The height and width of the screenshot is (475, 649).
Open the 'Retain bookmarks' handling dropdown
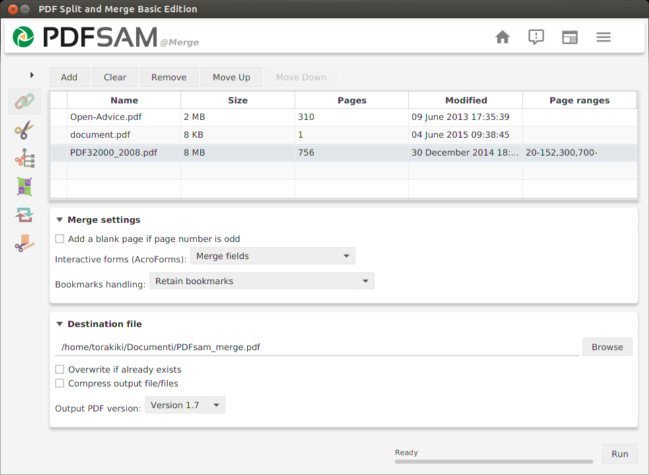[261, 282]
